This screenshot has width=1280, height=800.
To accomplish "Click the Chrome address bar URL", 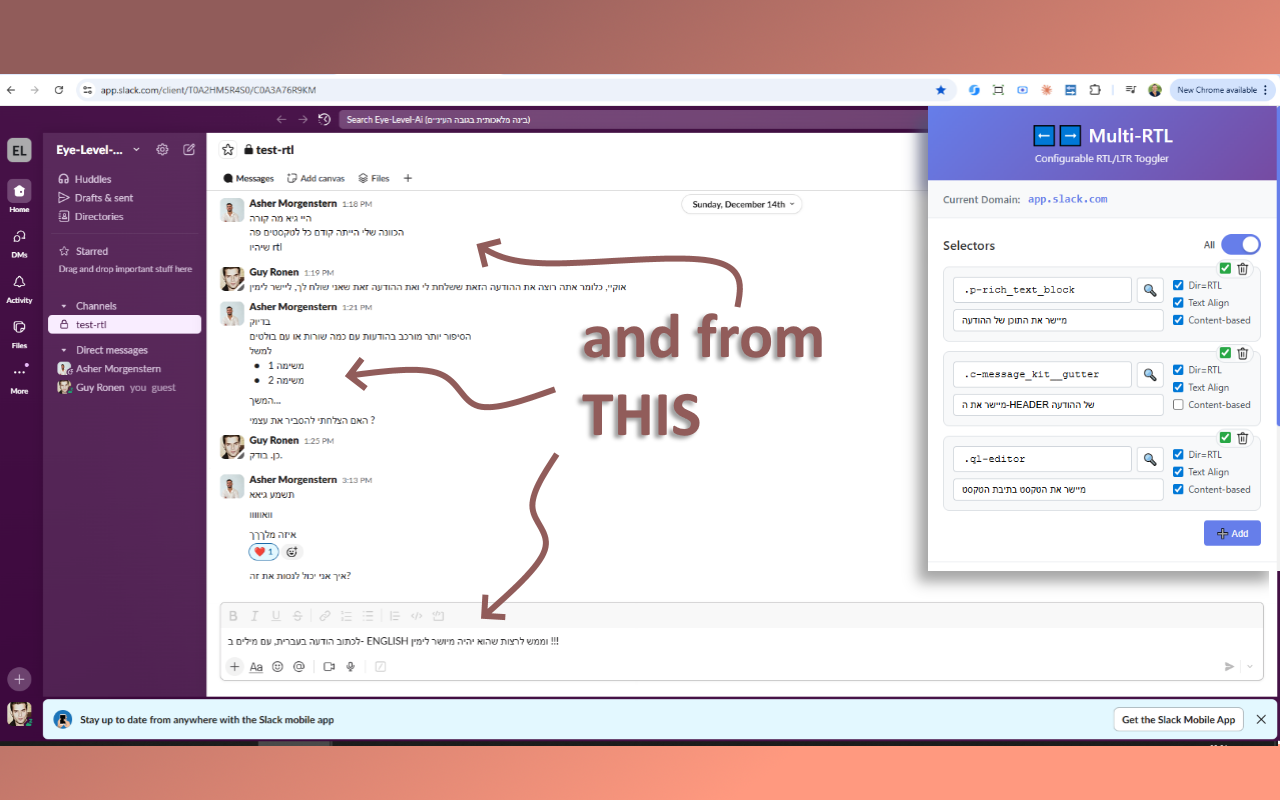I will [208, 90].
